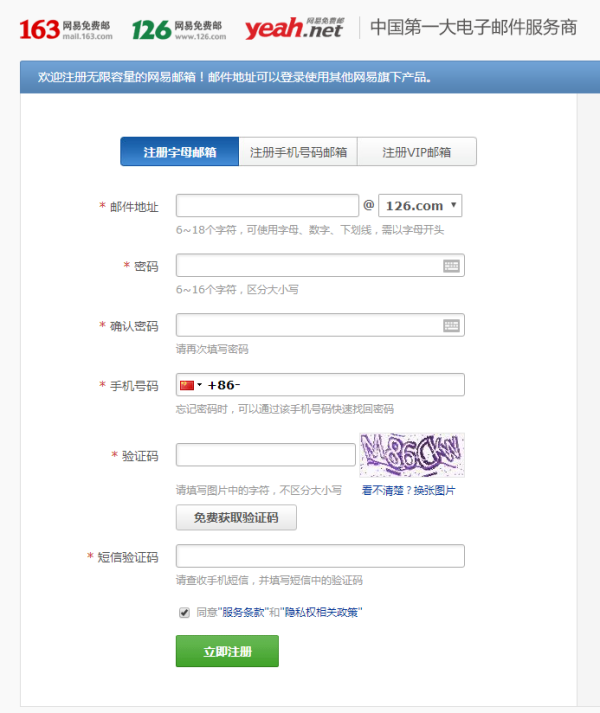Click the captcha image to refresh

coord(412,455)
